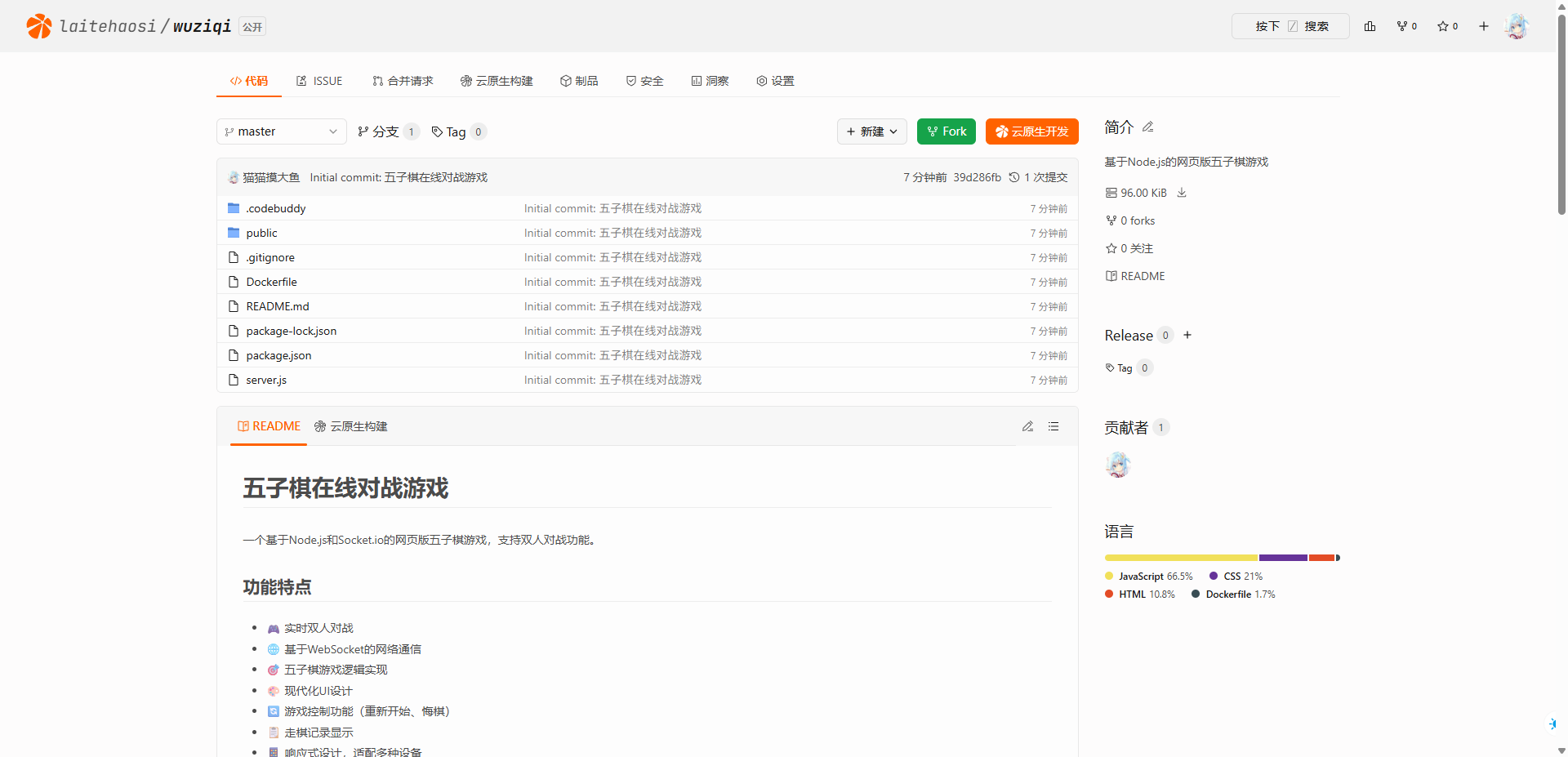Expand the 新建 dropdown button
The image size is (1568, 757).
coord(871,131)
